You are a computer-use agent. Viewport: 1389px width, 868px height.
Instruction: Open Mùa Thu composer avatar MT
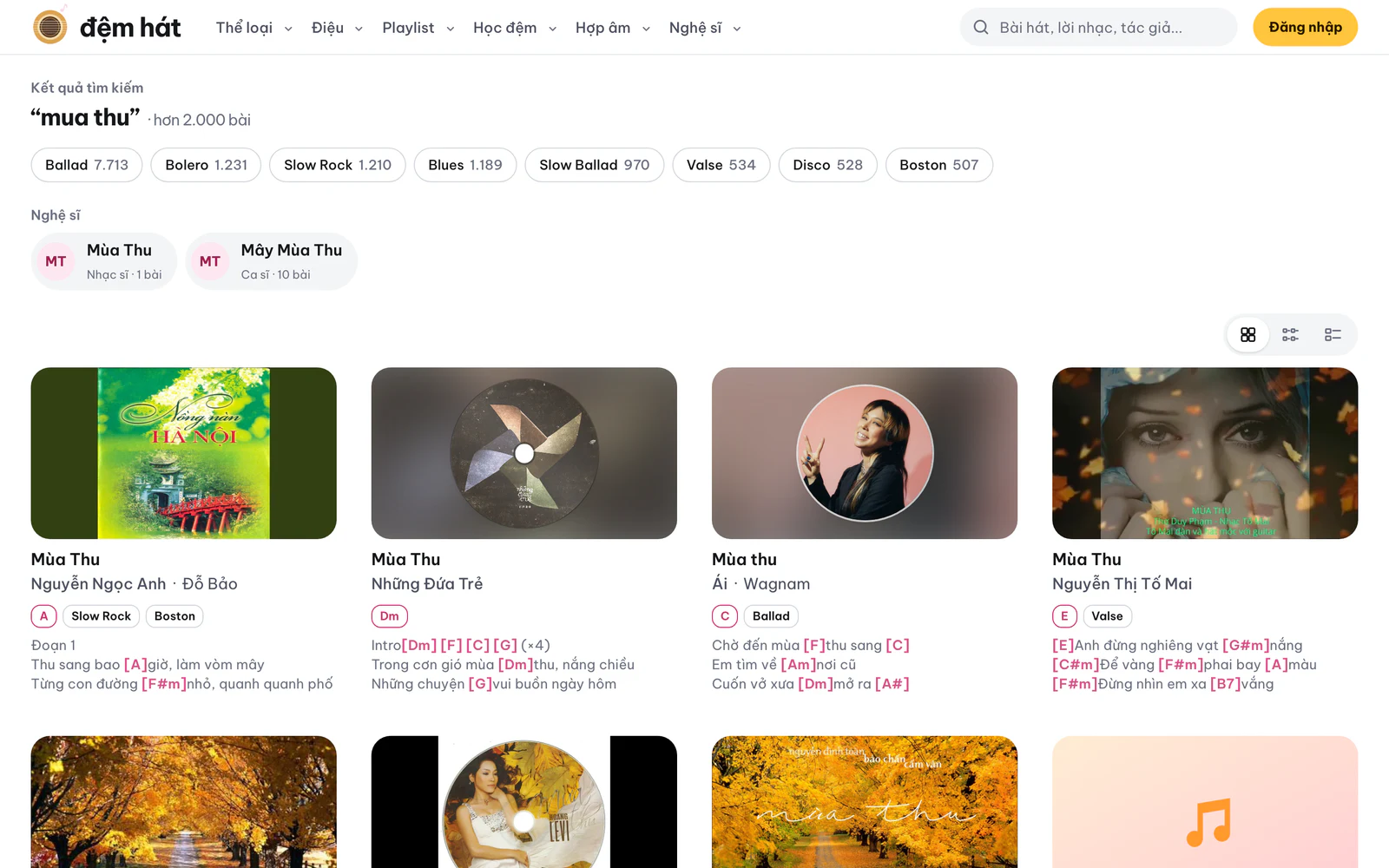click(x=56, y=261)
